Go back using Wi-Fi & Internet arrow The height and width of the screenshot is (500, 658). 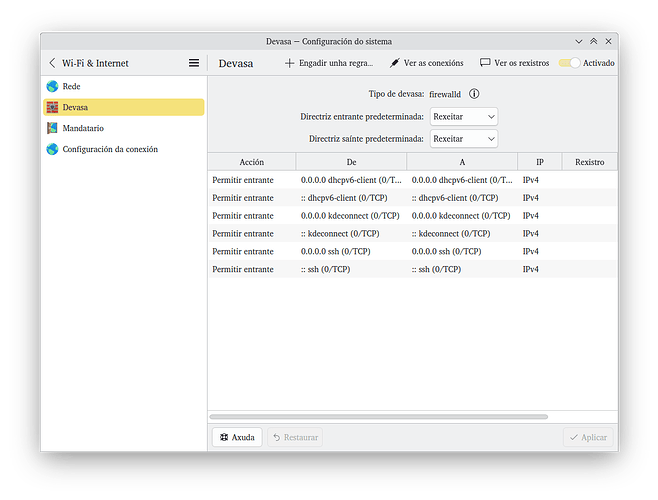point(52,63)
